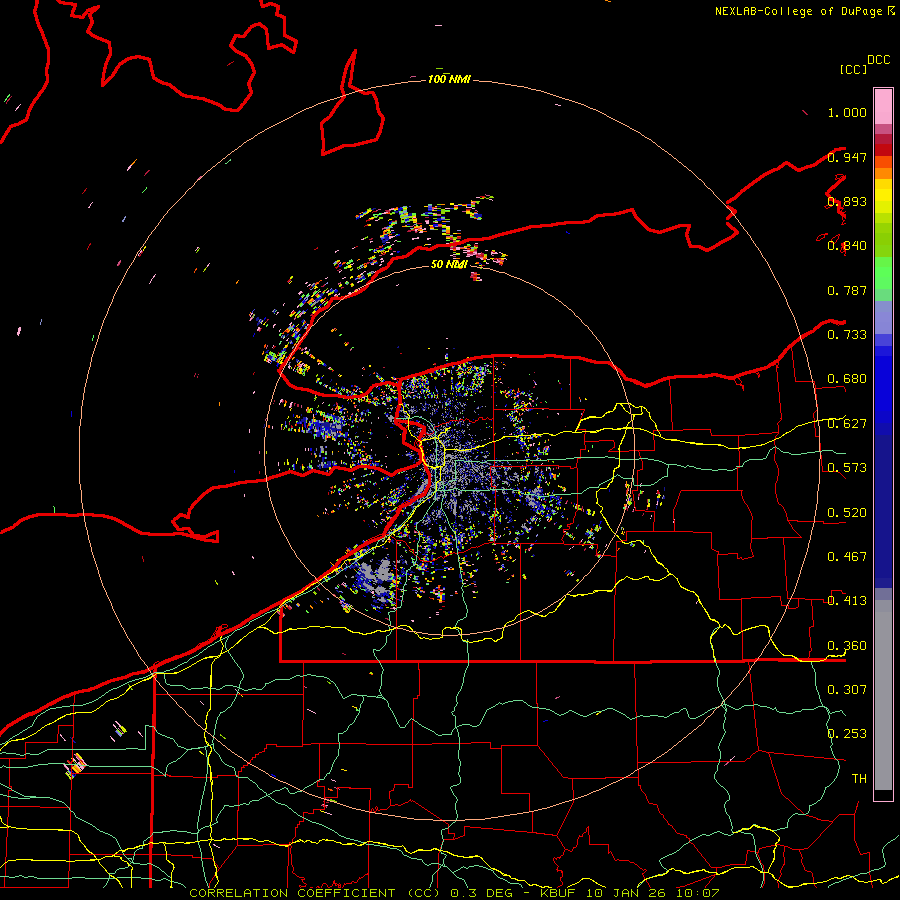Click the TH label beside the color bar

[x=859, y=779]
